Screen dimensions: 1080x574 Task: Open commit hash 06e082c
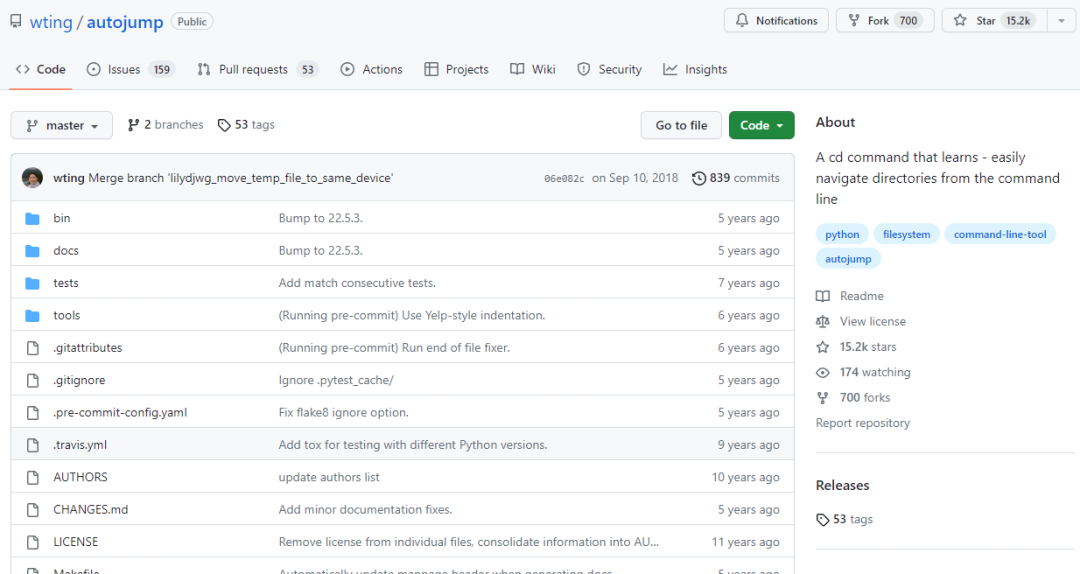click(x=564, y=178)
